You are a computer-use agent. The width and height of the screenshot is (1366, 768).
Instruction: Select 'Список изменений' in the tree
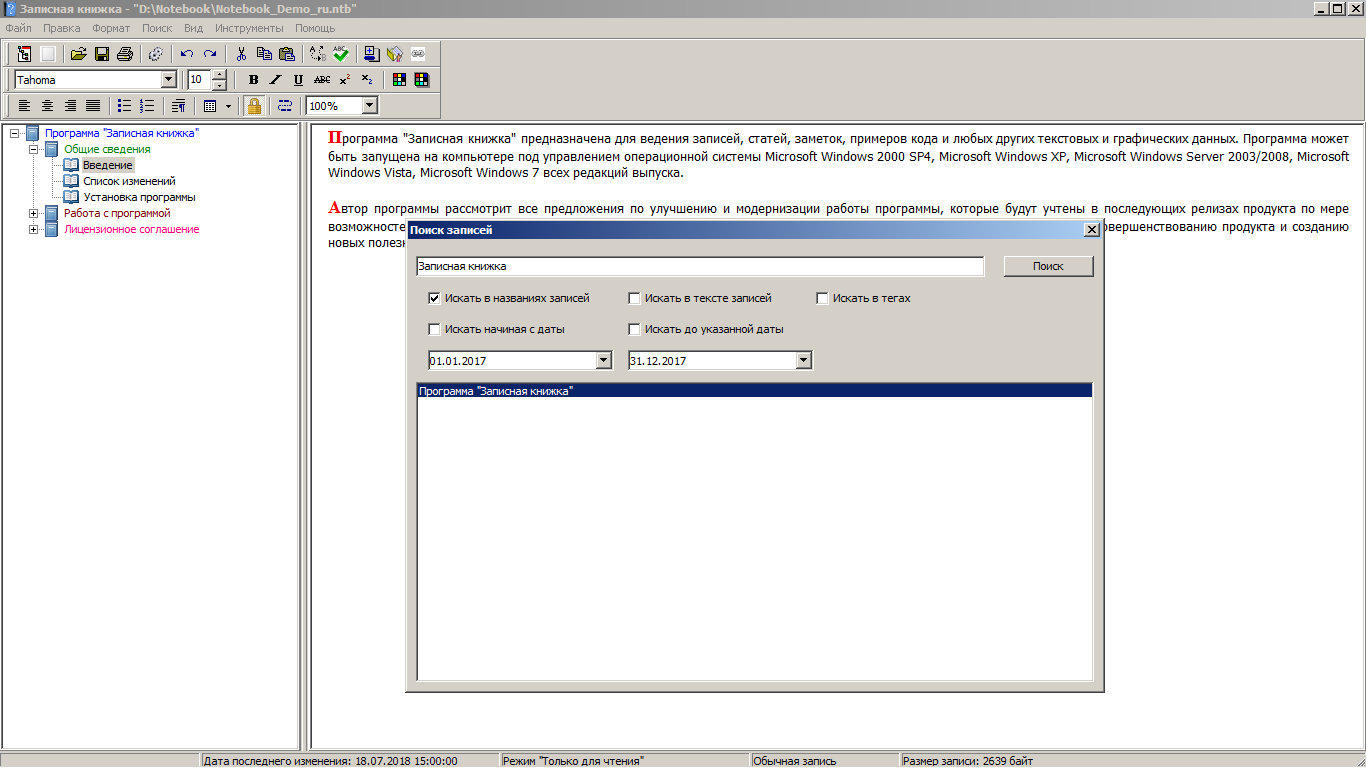click(x=129, y=181)
